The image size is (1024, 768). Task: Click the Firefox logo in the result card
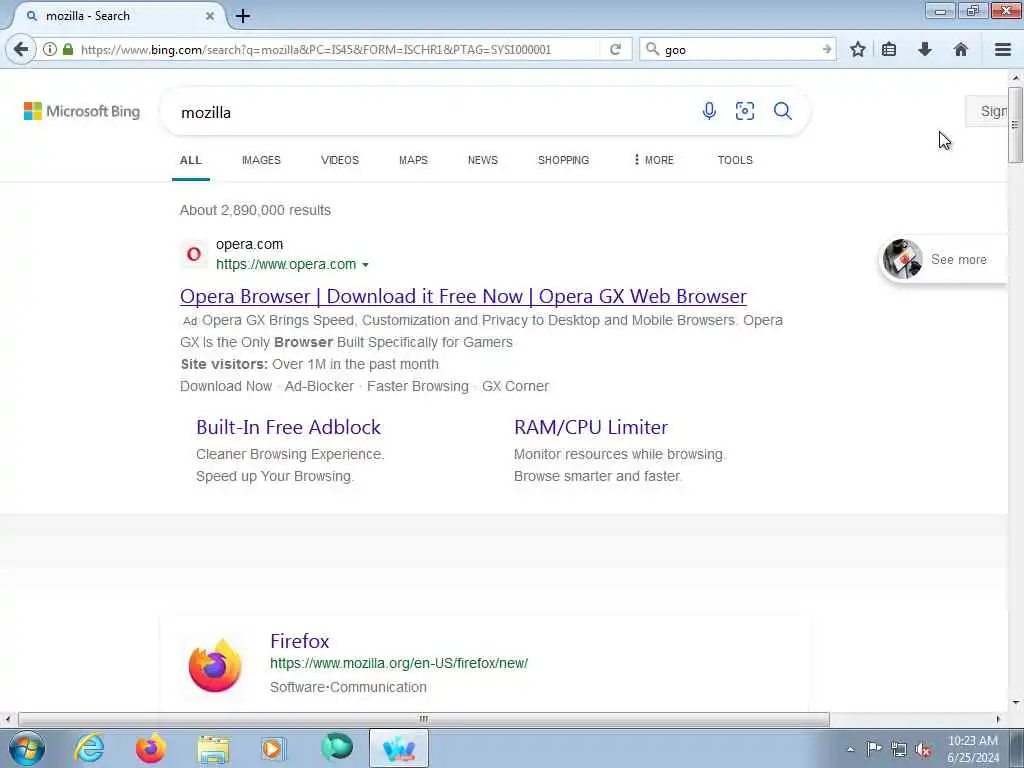(x=215, y=665)
